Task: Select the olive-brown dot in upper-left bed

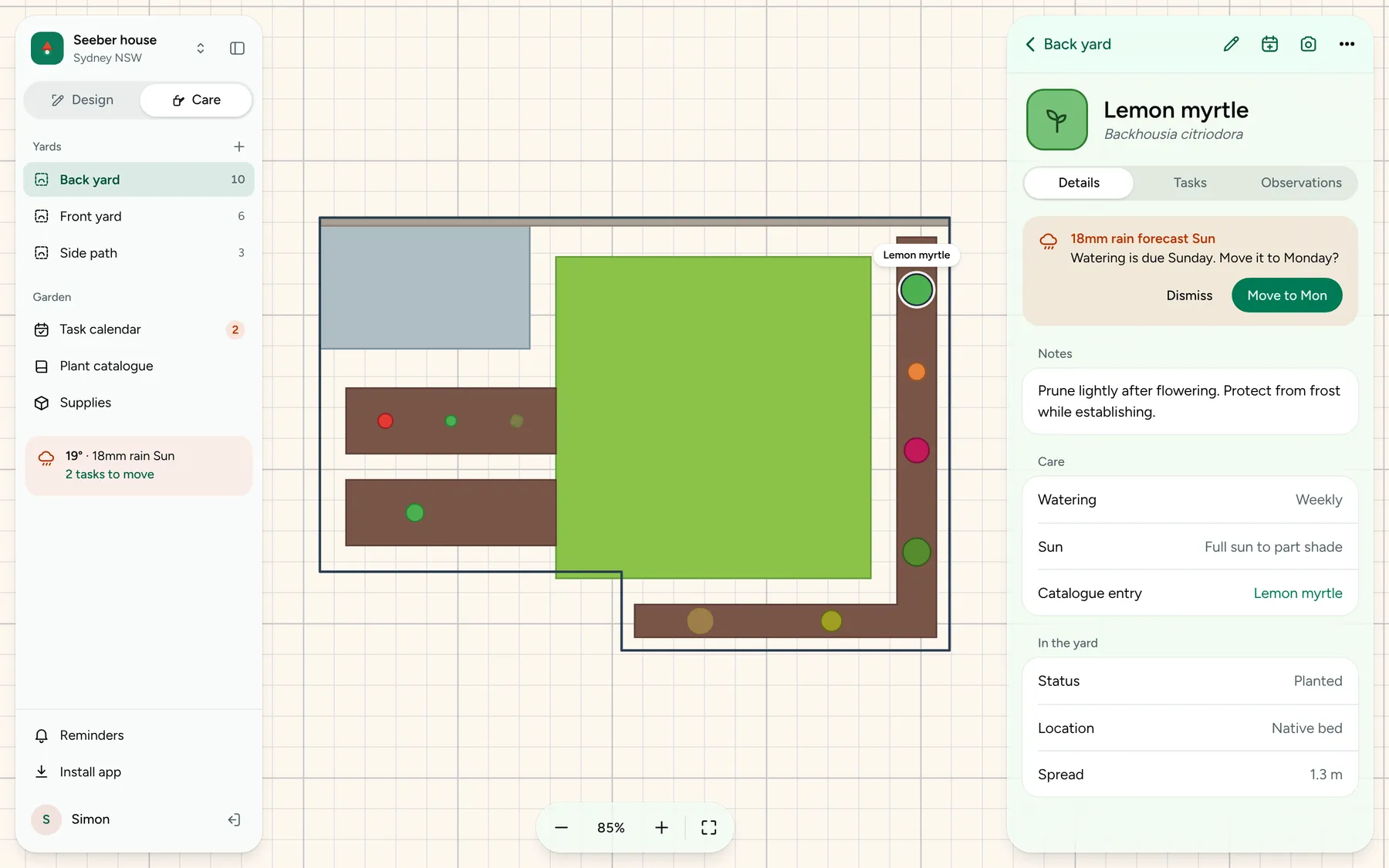Action: pyautogui.click(x=516, y=421)
